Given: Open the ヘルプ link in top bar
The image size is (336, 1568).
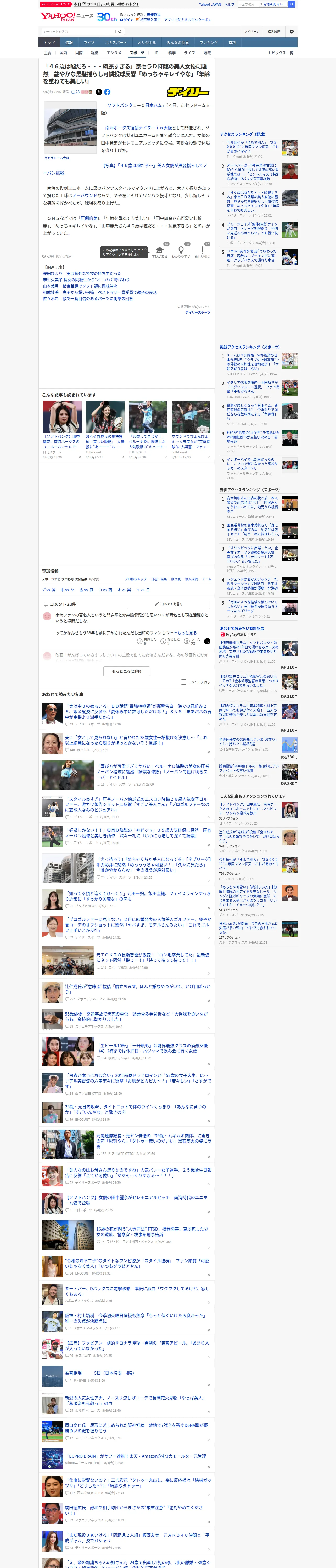Looking at the screenshot, I should tap(229, 4).
